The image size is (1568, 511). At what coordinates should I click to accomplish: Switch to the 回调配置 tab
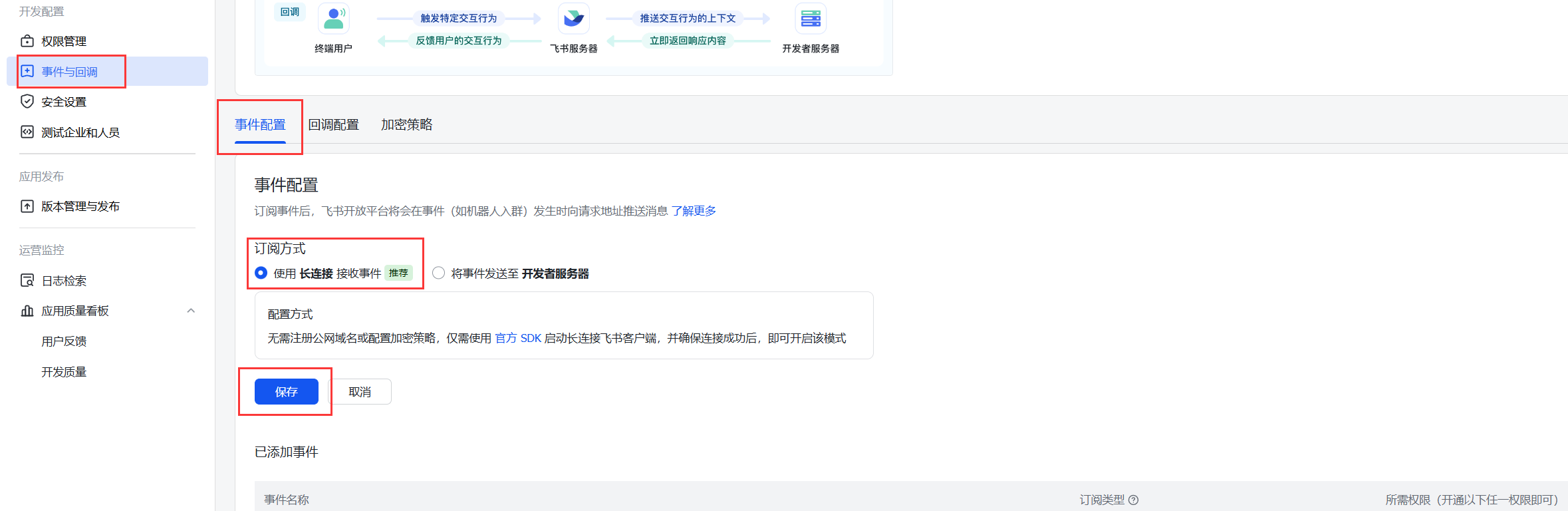click(x=334, y=124)
